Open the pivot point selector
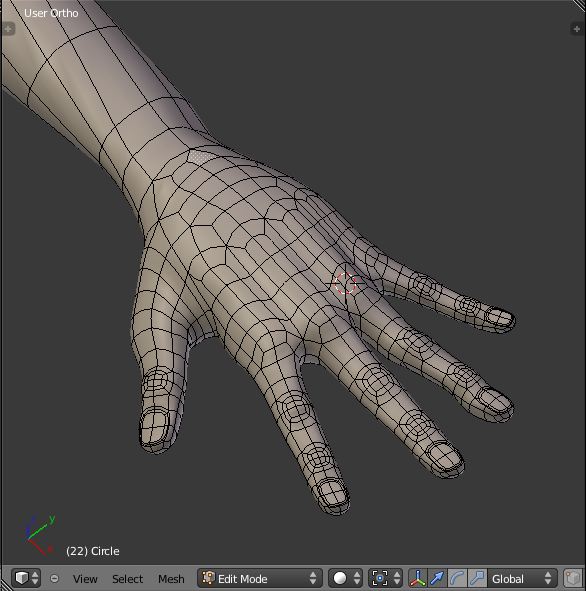Screen dimensions: 586x591 tap(385, 578)
